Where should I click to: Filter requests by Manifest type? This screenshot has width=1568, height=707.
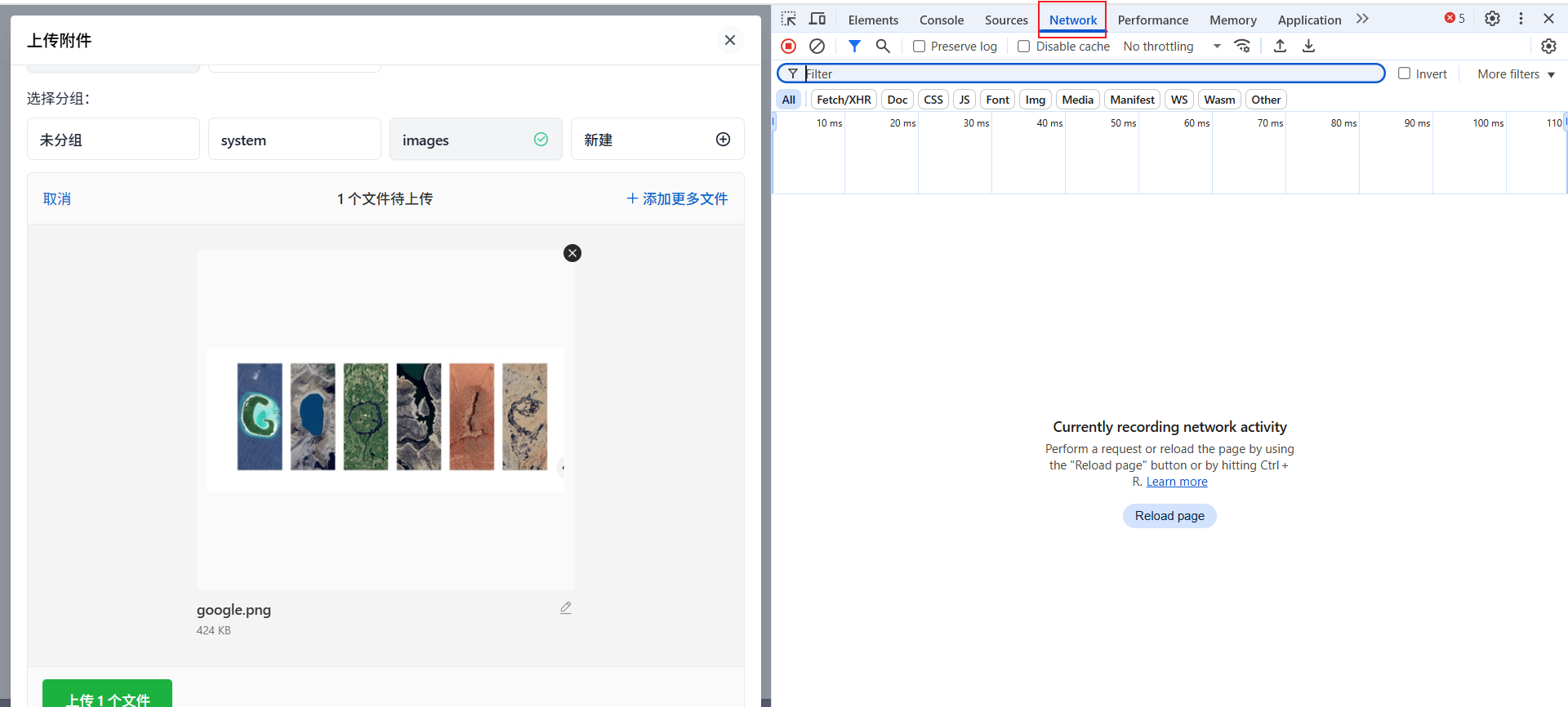point(1132,100)
